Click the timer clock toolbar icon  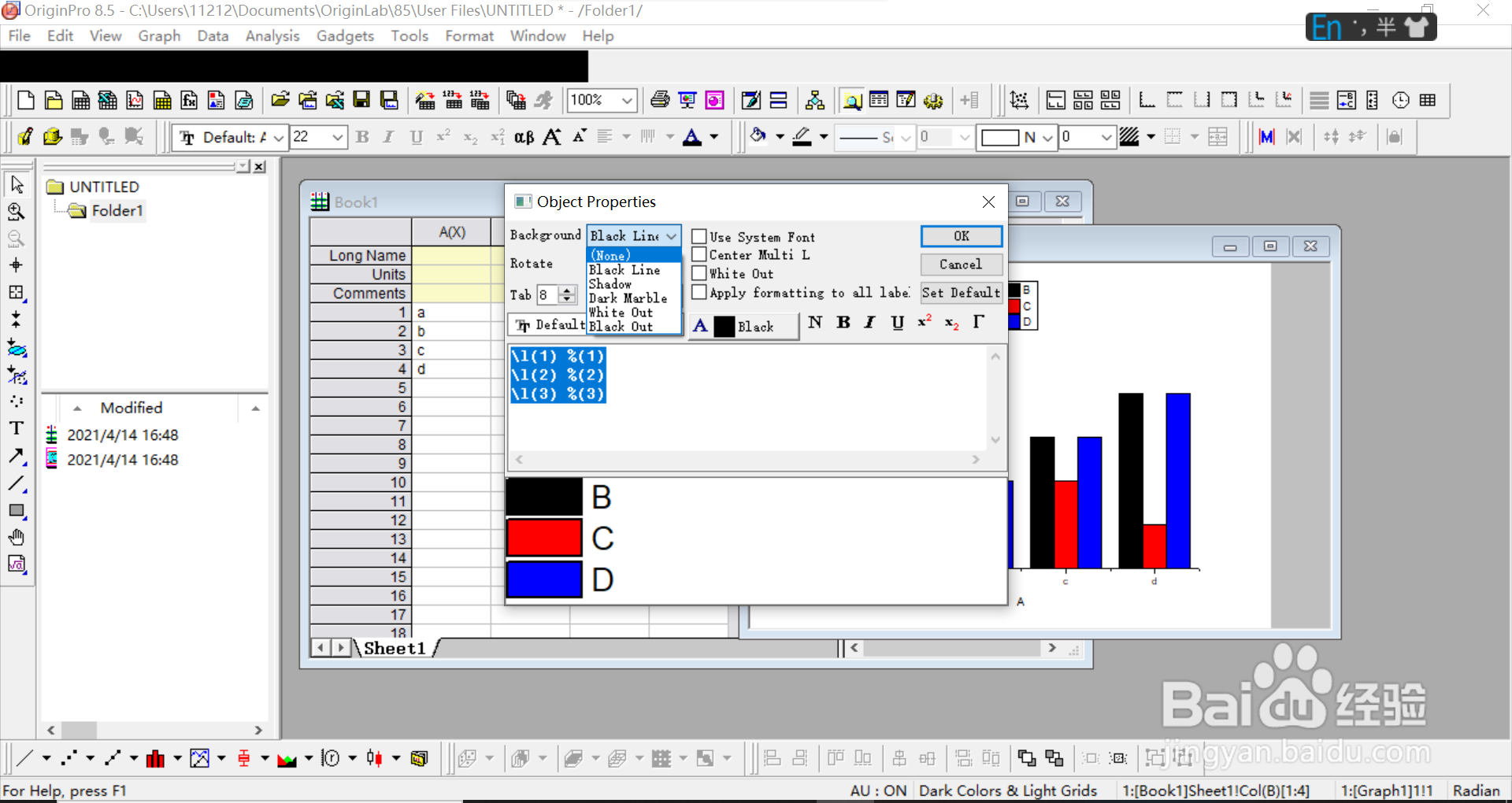click(1400, 100)
